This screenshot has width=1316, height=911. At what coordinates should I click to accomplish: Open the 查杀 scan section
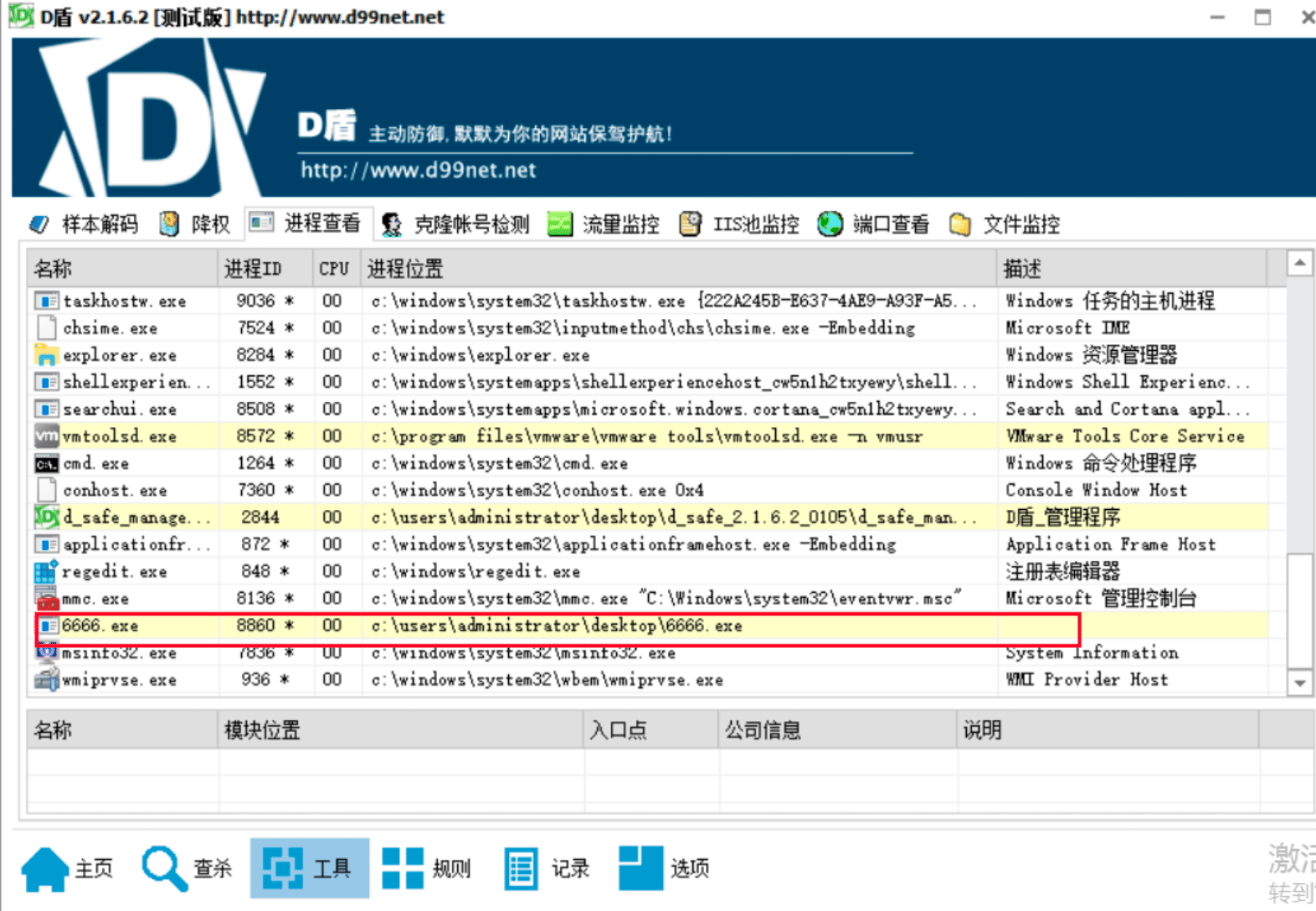[x=187, y=868]
